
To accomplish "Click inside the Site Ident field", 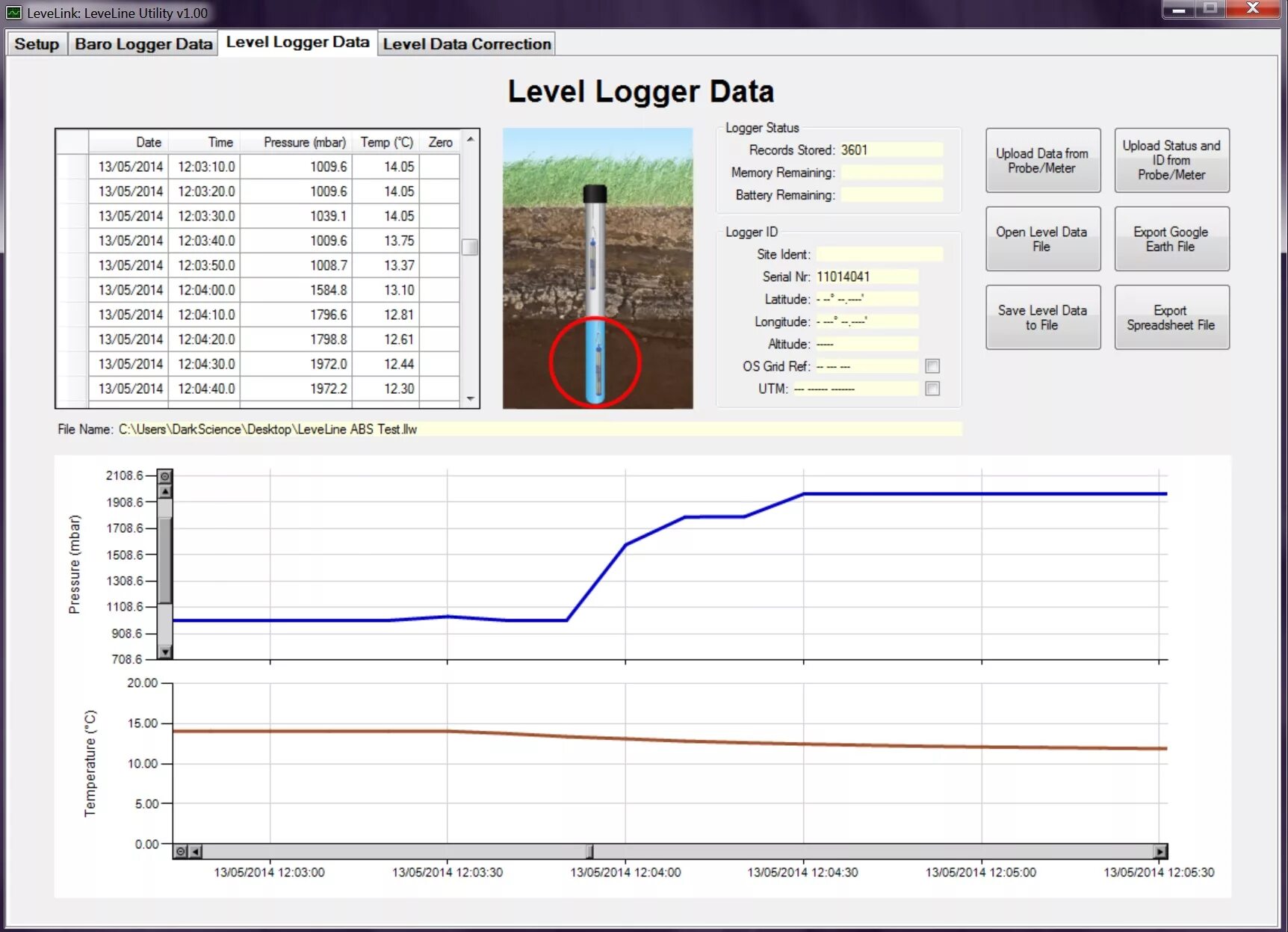I will (x=880, y=253).
